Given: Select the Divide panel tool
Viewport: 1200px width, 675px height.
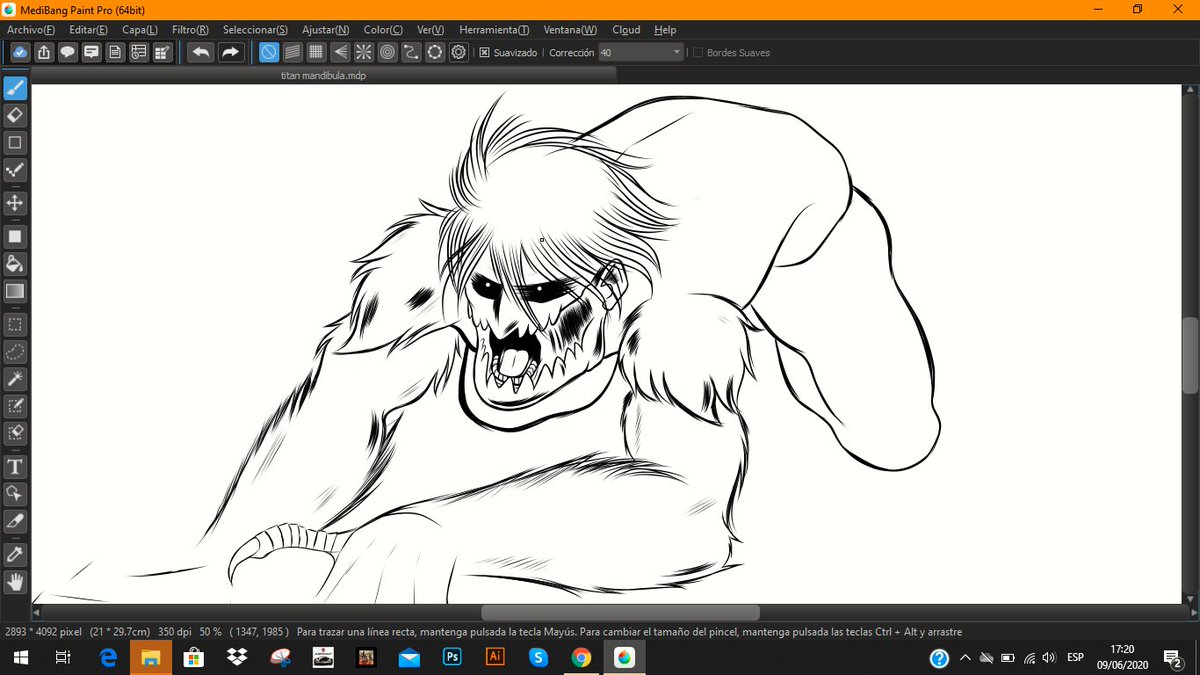Looking at the screenshot, I should click(x=15, y=521).
